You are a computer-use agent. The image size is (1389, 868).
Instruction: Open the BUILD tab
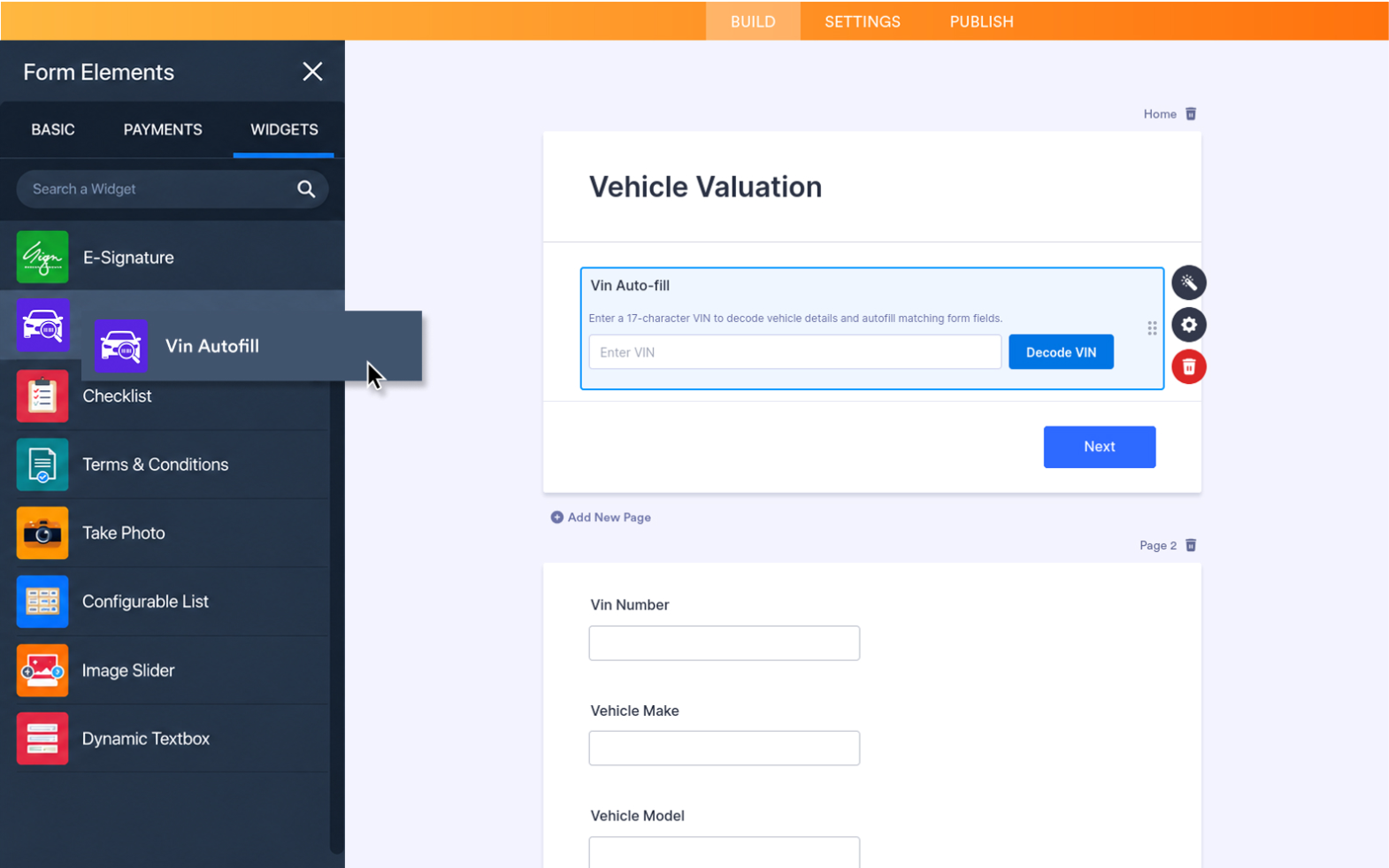point(753,21)
